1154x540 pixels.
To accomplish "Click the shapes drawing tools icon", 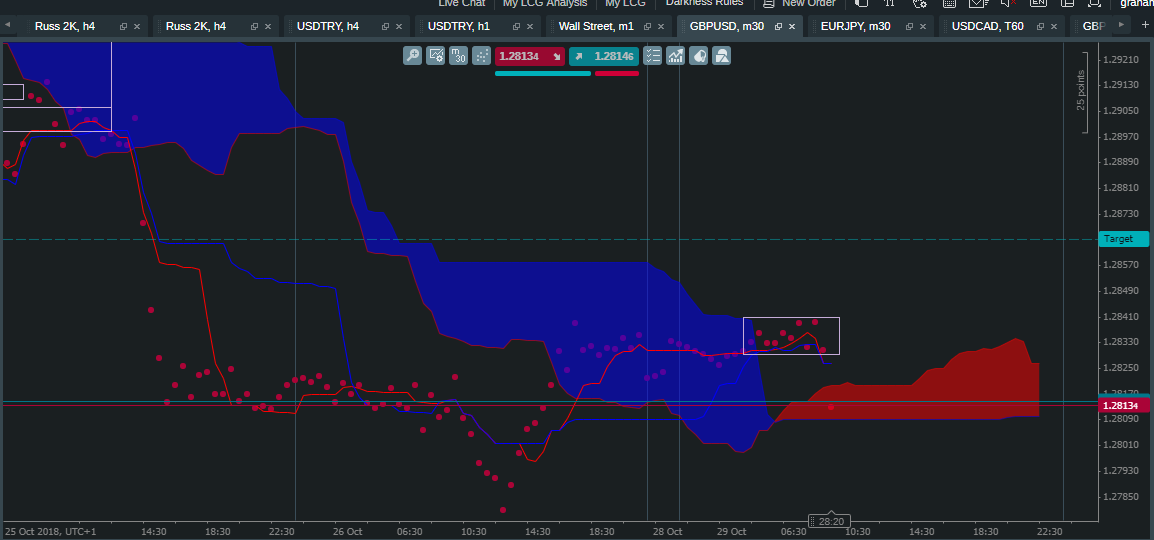I will tap(721, 56).
